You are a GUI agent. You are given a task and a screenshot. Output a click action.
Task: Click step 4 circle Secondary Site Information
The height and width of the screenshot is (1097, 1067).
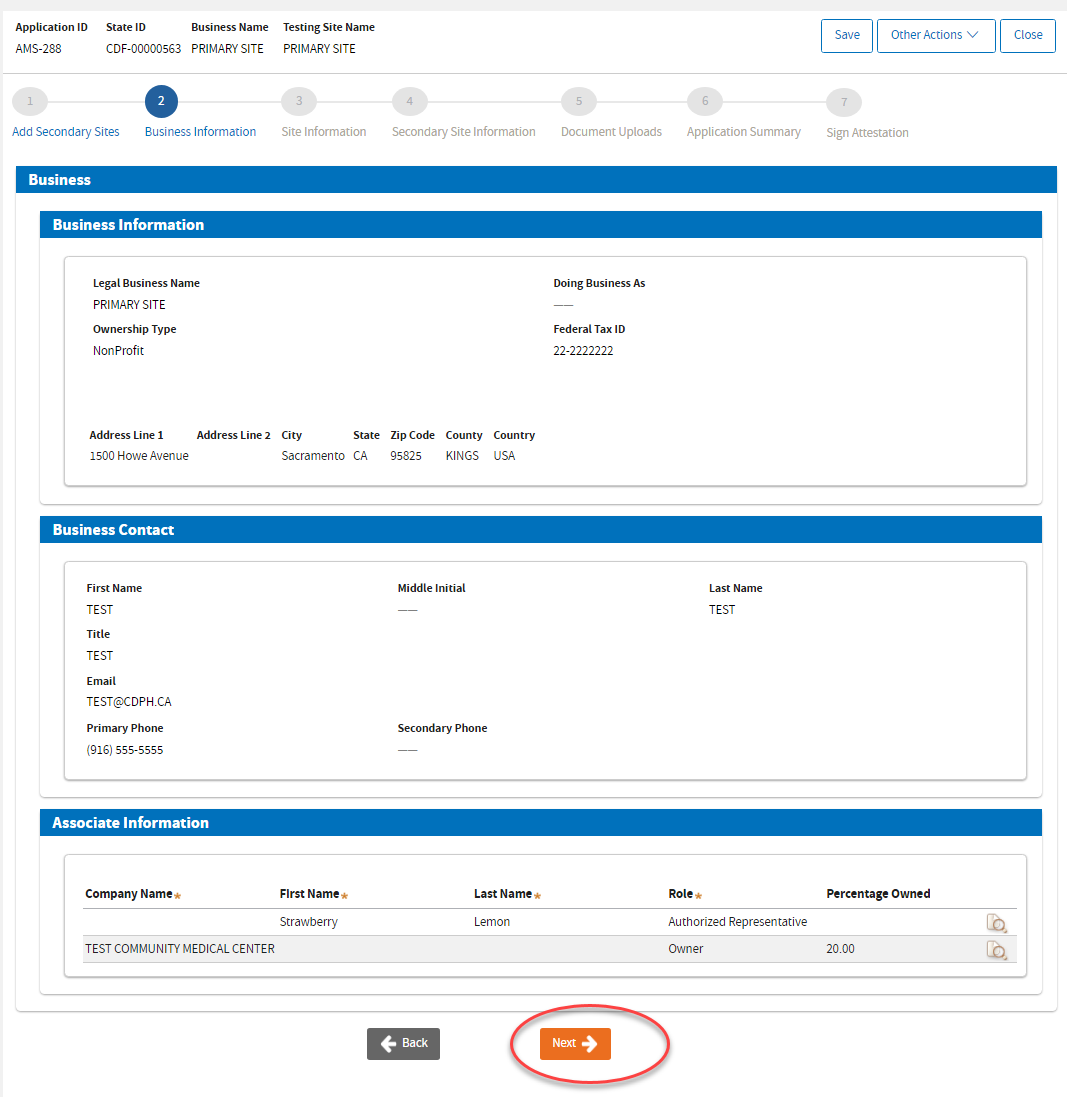click(409, 101)
